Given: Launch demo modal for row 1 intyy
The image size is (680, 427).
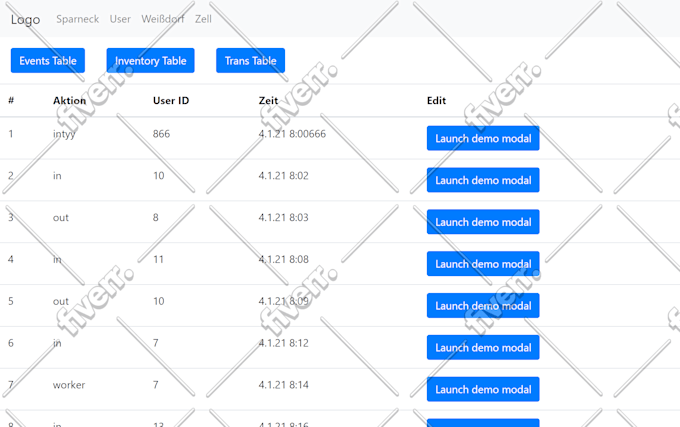Looking at the screenshot, I should pos(483,138).
